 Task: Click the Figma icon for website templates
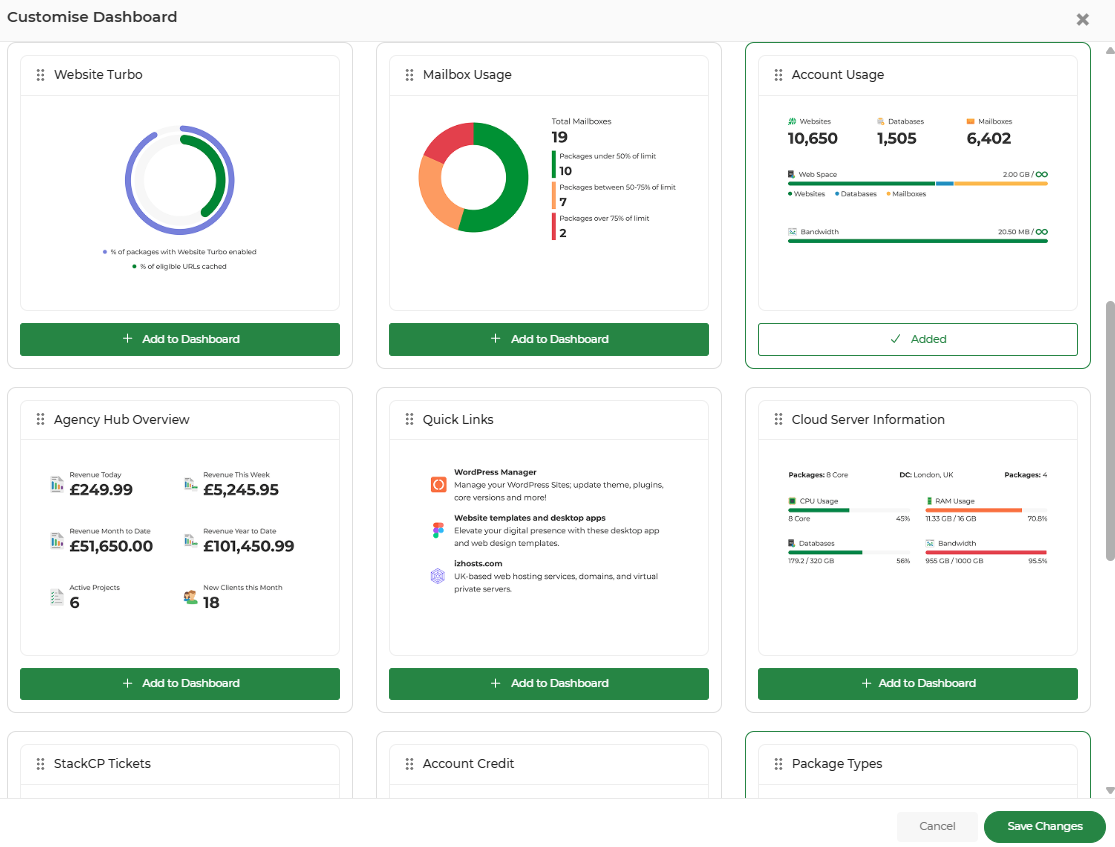click(438, 530)
